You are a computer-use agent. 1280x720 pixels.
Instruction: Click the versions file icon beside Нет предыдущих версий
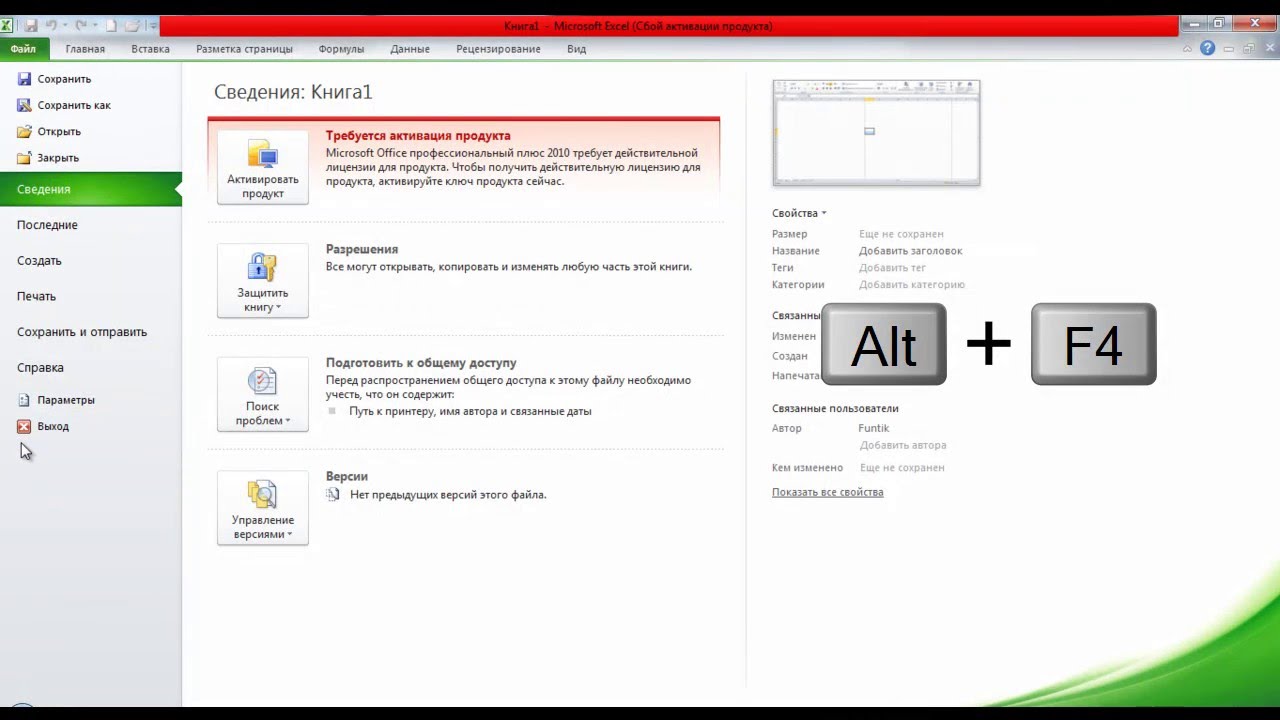click(x=333, y=494)
